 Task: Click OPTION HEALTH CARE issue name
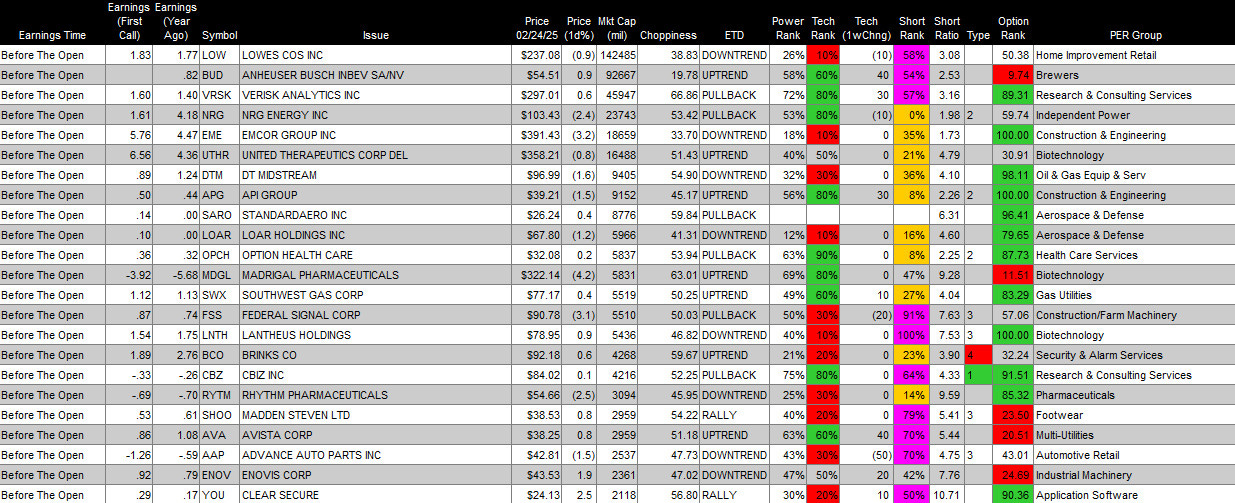tap(297, 255)
